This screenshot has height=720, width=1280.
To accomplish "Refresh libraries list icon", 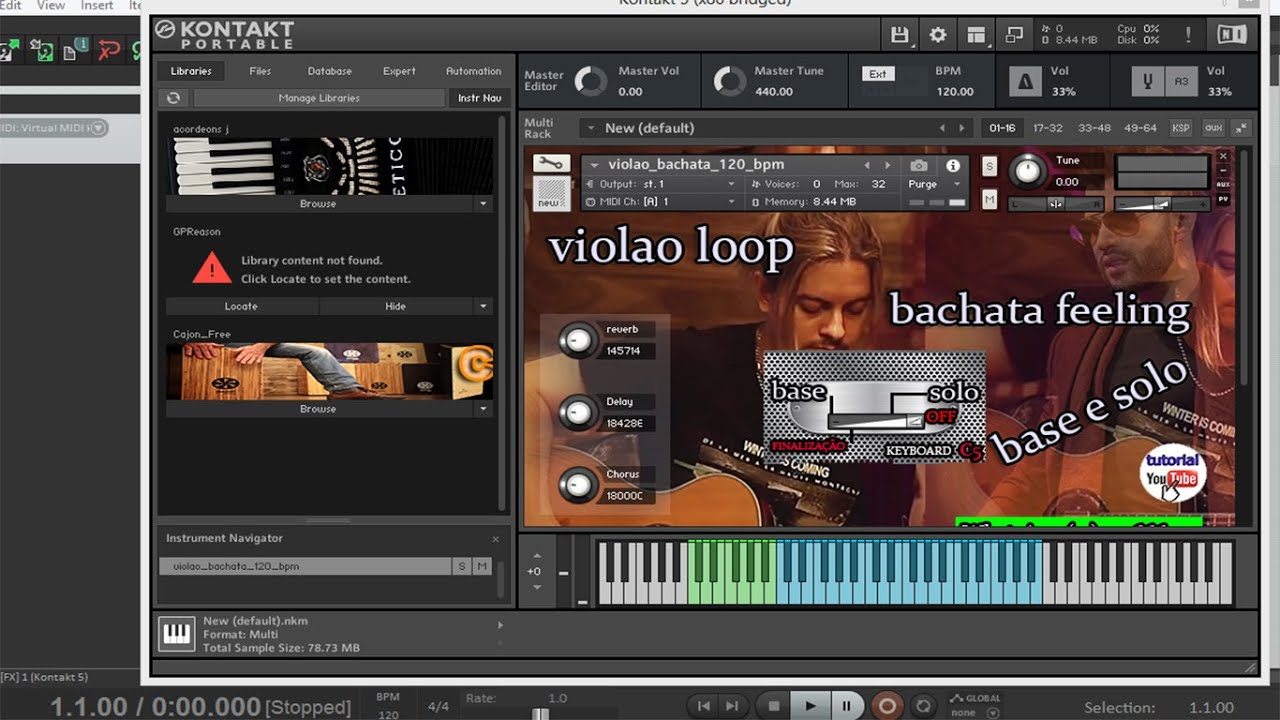I will click(173, 98).
